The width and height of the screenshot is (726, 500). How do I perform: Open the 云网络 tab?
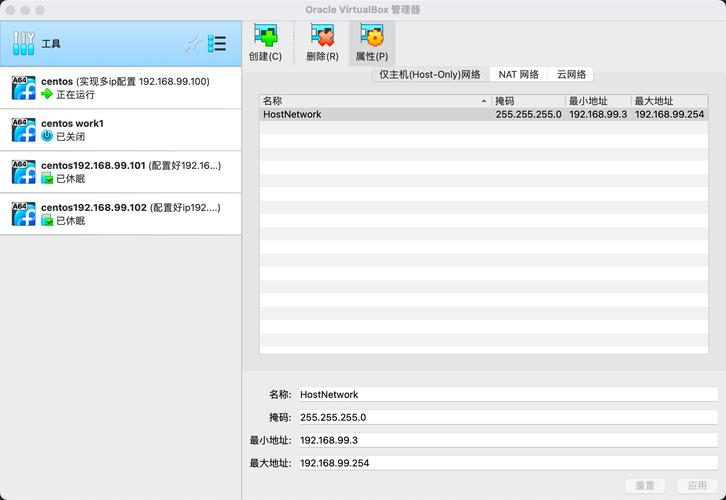(x=571, y=75)
